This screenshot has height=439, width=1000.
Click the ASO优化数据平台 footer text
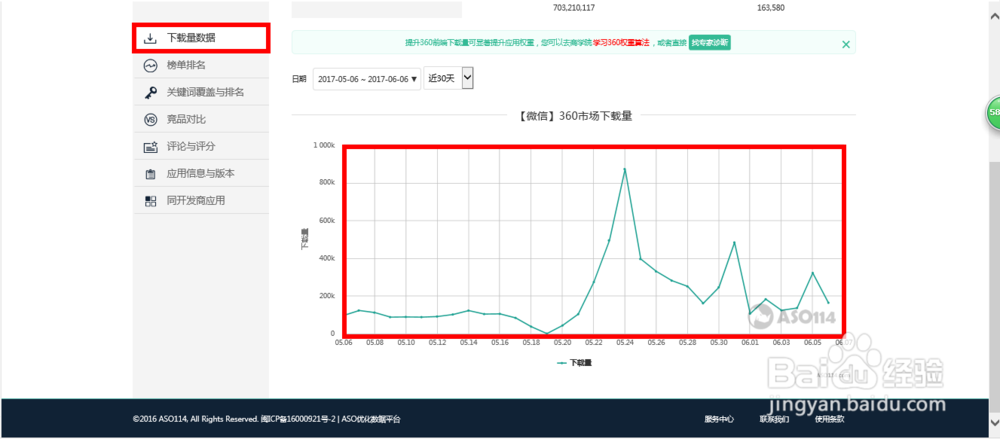click(x=372, y=419)
